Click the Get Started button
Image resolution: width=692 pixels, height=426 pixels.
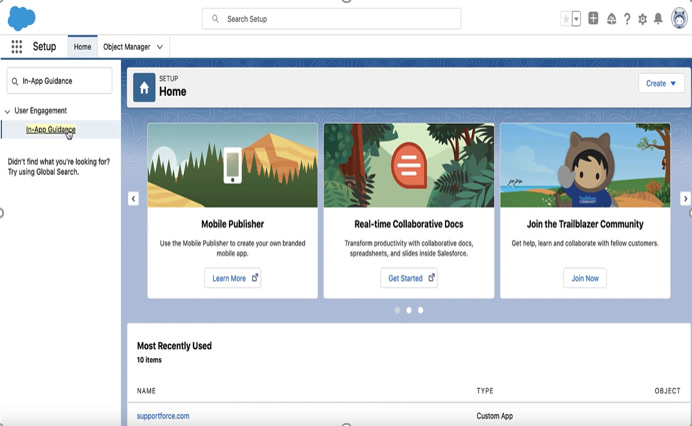point(408,278)
